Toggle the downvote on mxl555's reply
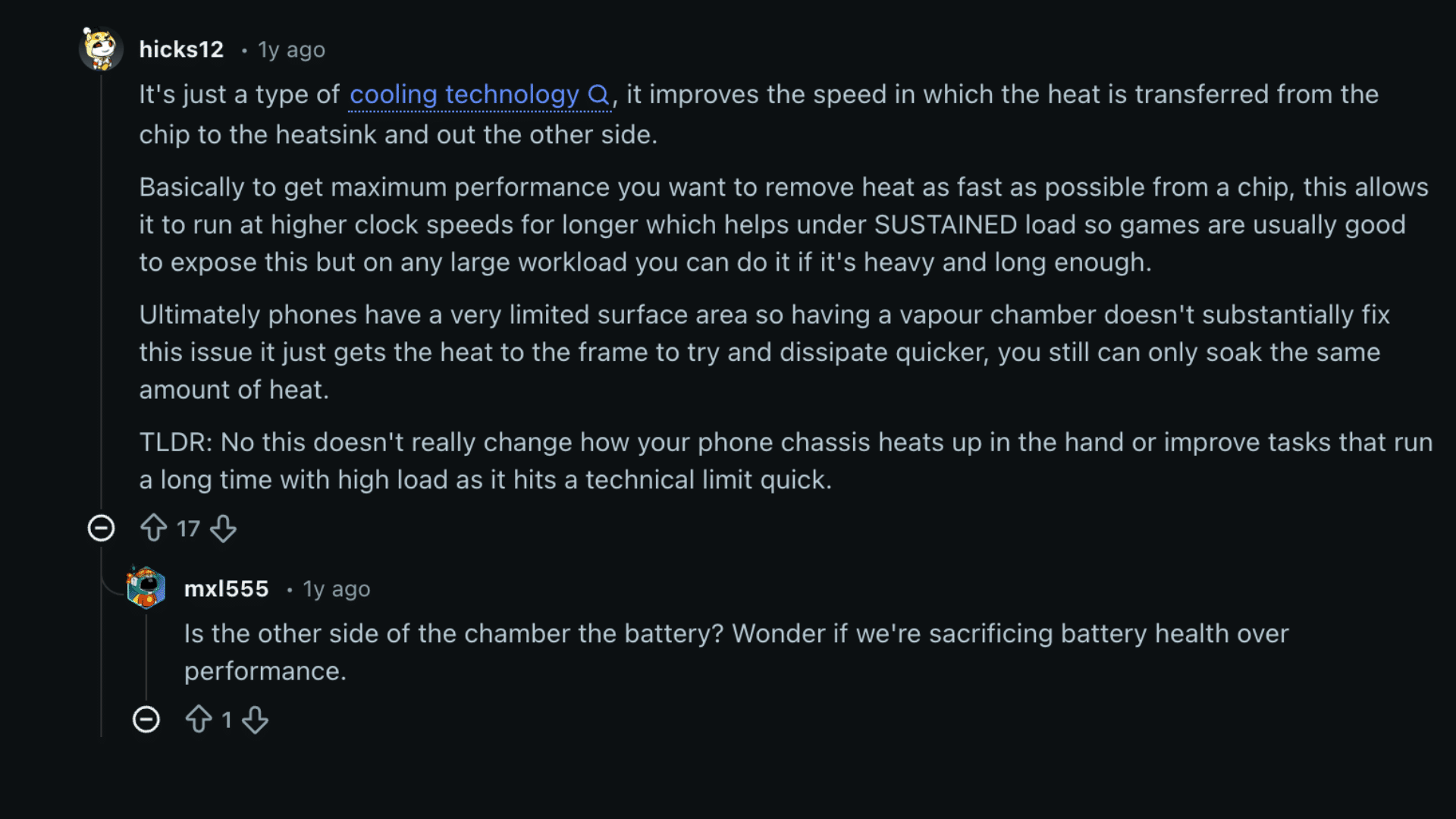Image resolution: width=1456 pixels, height=819 pixels. click(256, 719)
